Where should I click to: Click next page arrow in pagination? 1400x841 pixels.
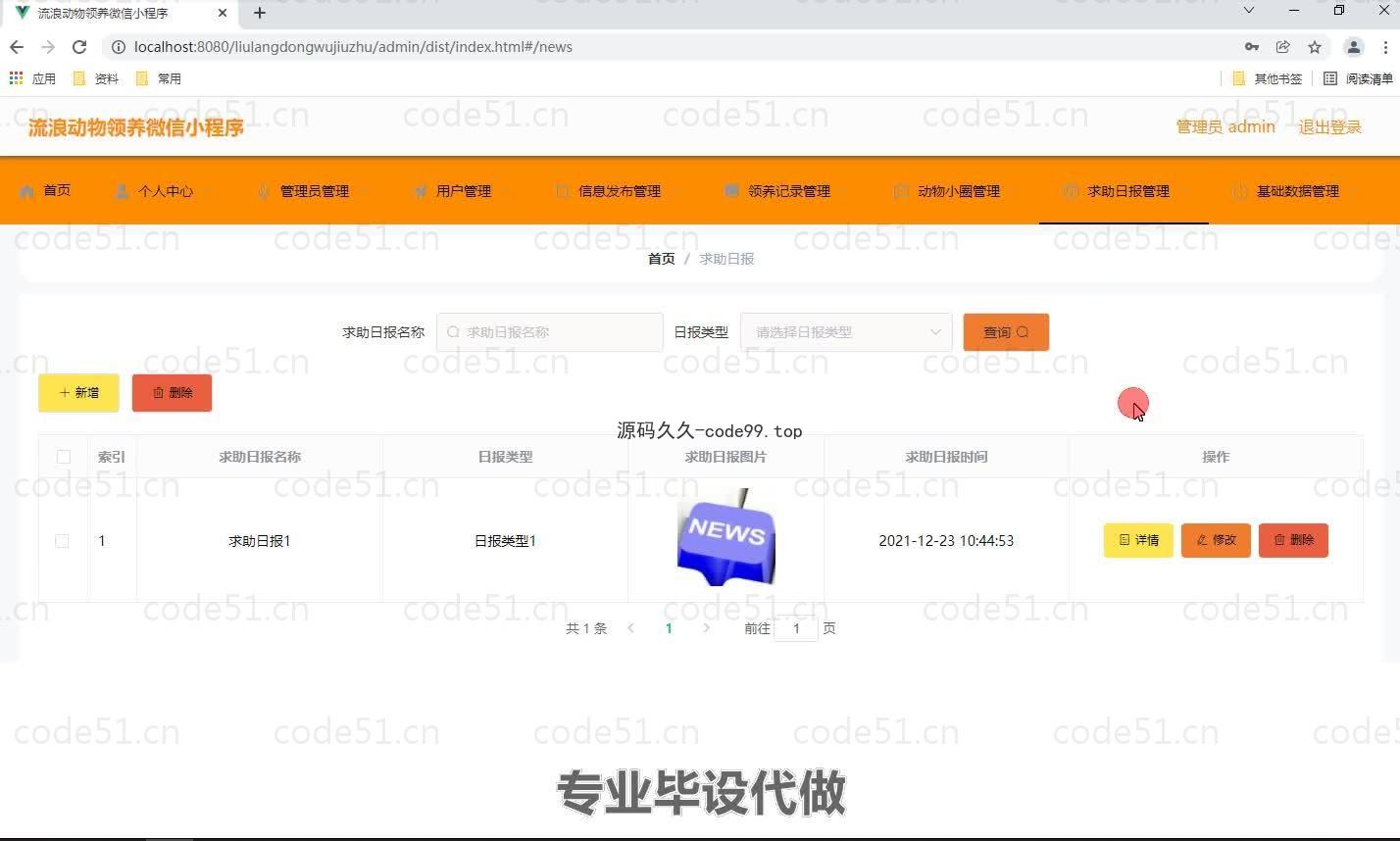click(706, 628)
